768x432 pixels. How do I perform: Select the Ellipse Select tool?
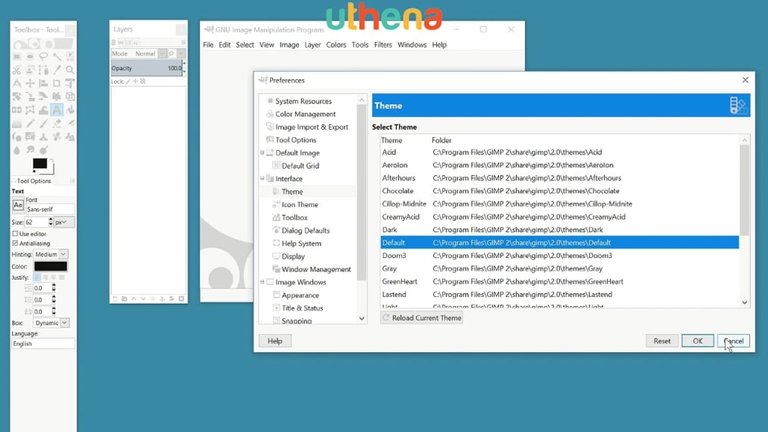click(30, 56)
